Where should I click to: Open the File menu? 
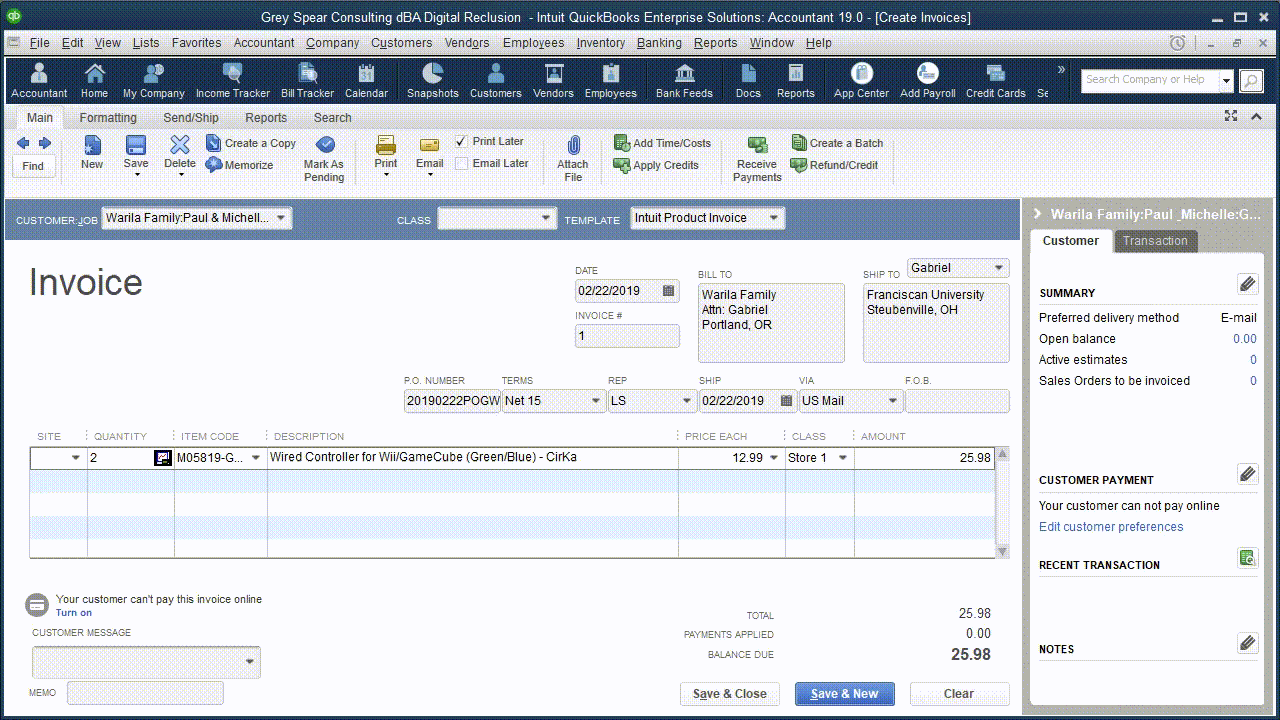39,43
